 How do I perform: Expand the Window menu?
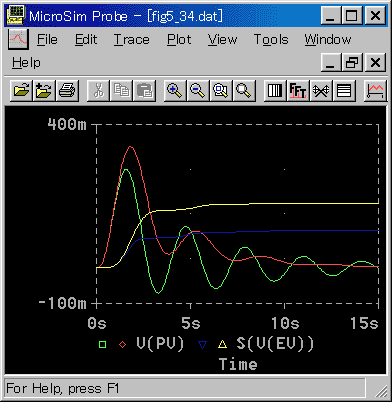point(328,40)
